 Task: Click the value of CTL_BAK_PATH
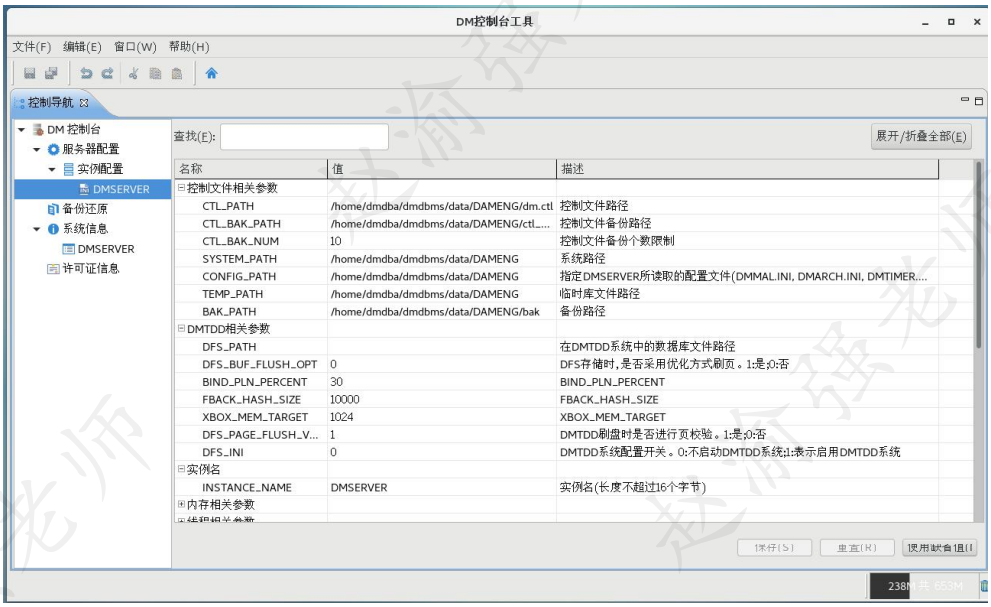tap(441, 224)
